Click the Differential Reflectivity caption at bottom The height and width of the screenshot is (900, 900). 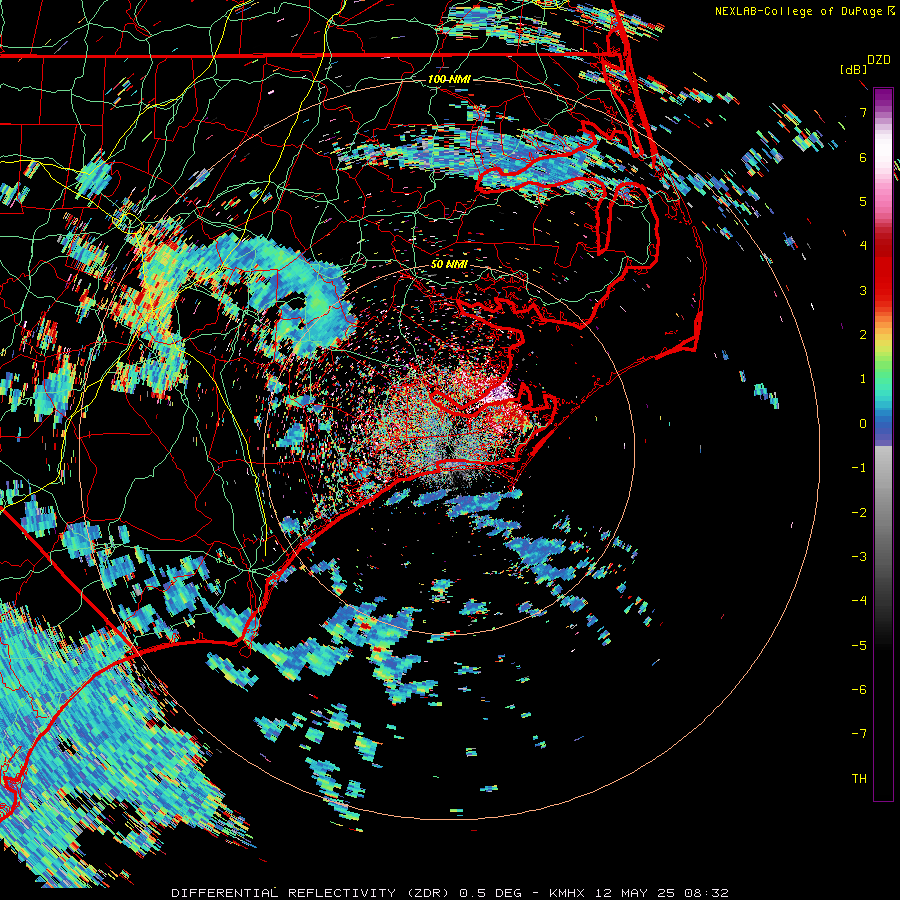click(x=449, y=893)
